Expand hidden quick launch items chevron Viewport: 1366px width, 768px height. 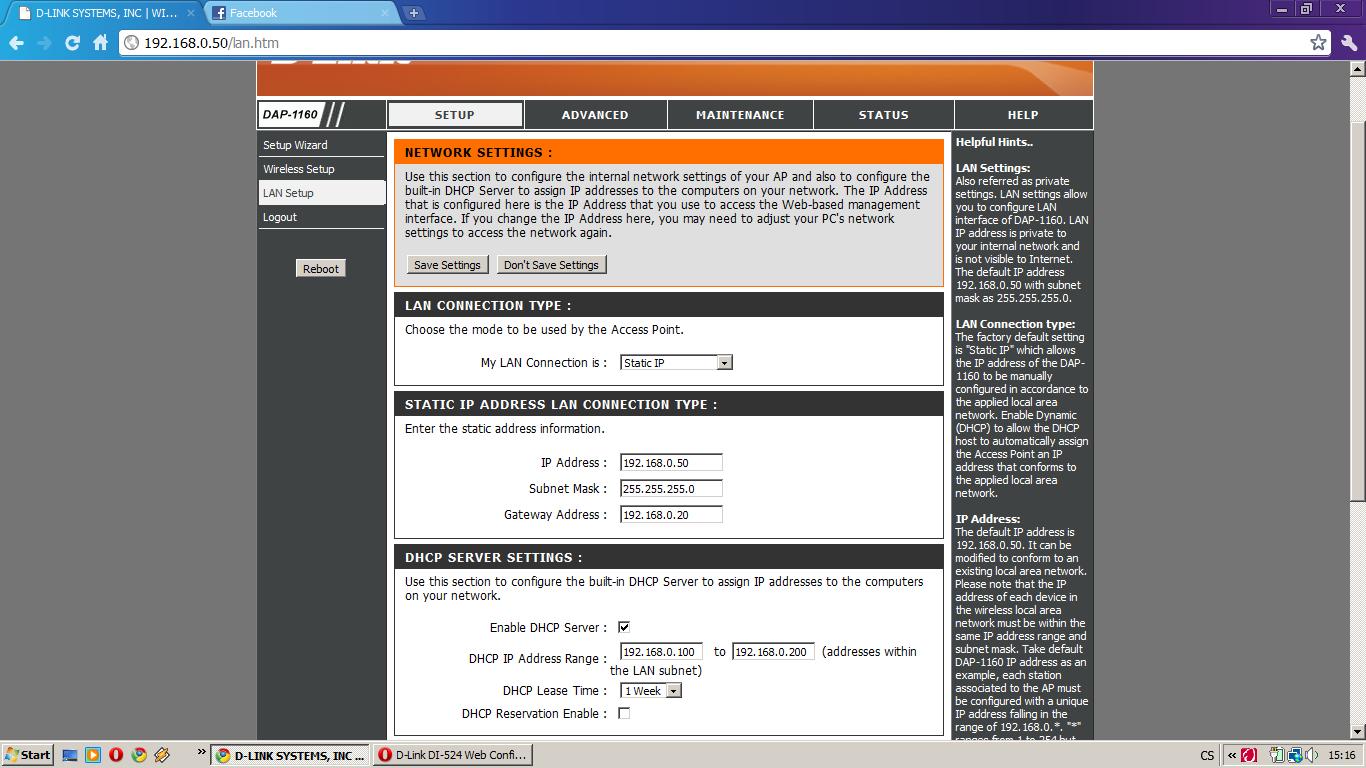(x=201, y=752)
